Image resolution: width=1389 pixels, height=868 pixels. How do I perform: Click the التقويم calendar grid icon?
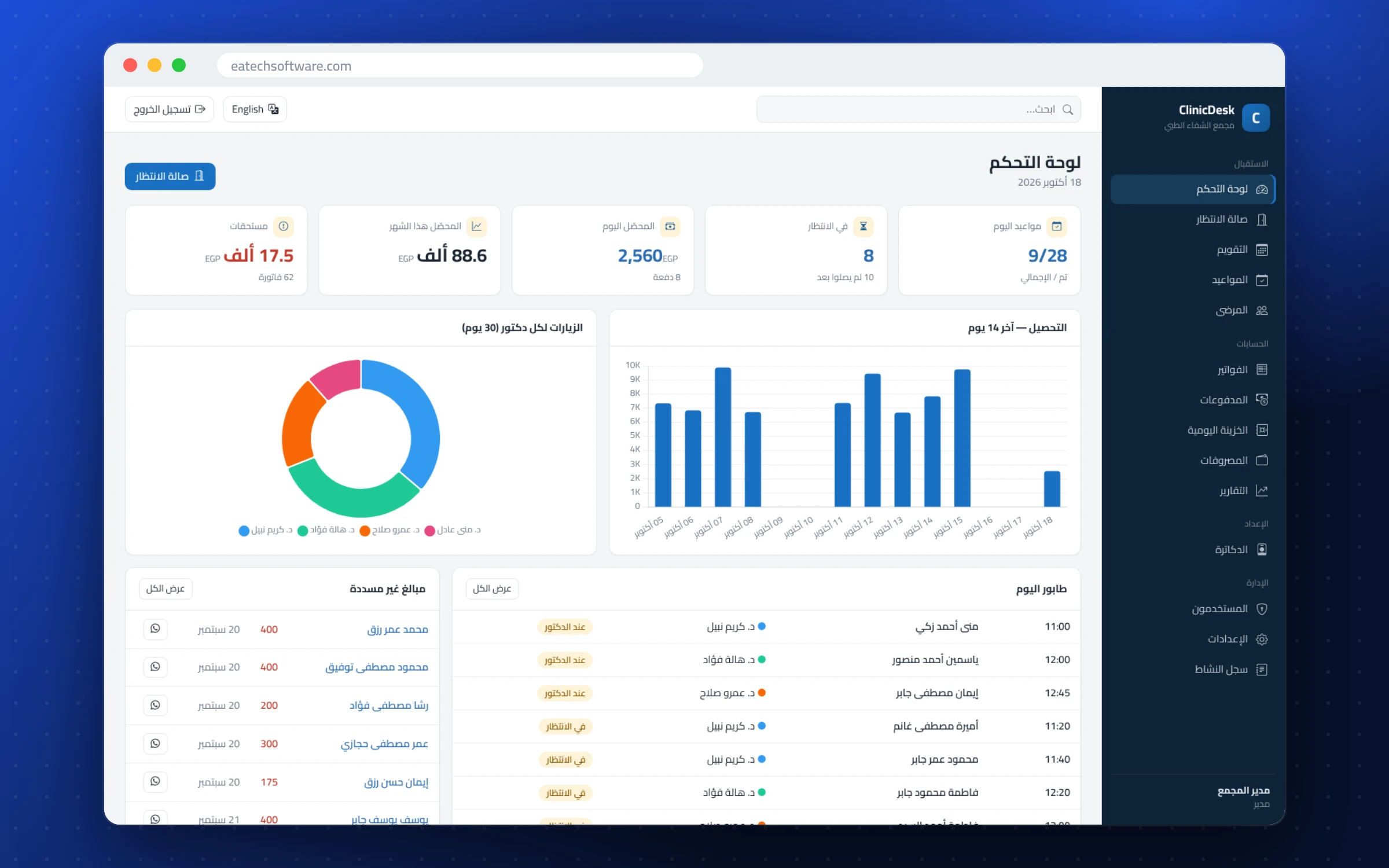pyautogui.click(x=1262, y=250)
